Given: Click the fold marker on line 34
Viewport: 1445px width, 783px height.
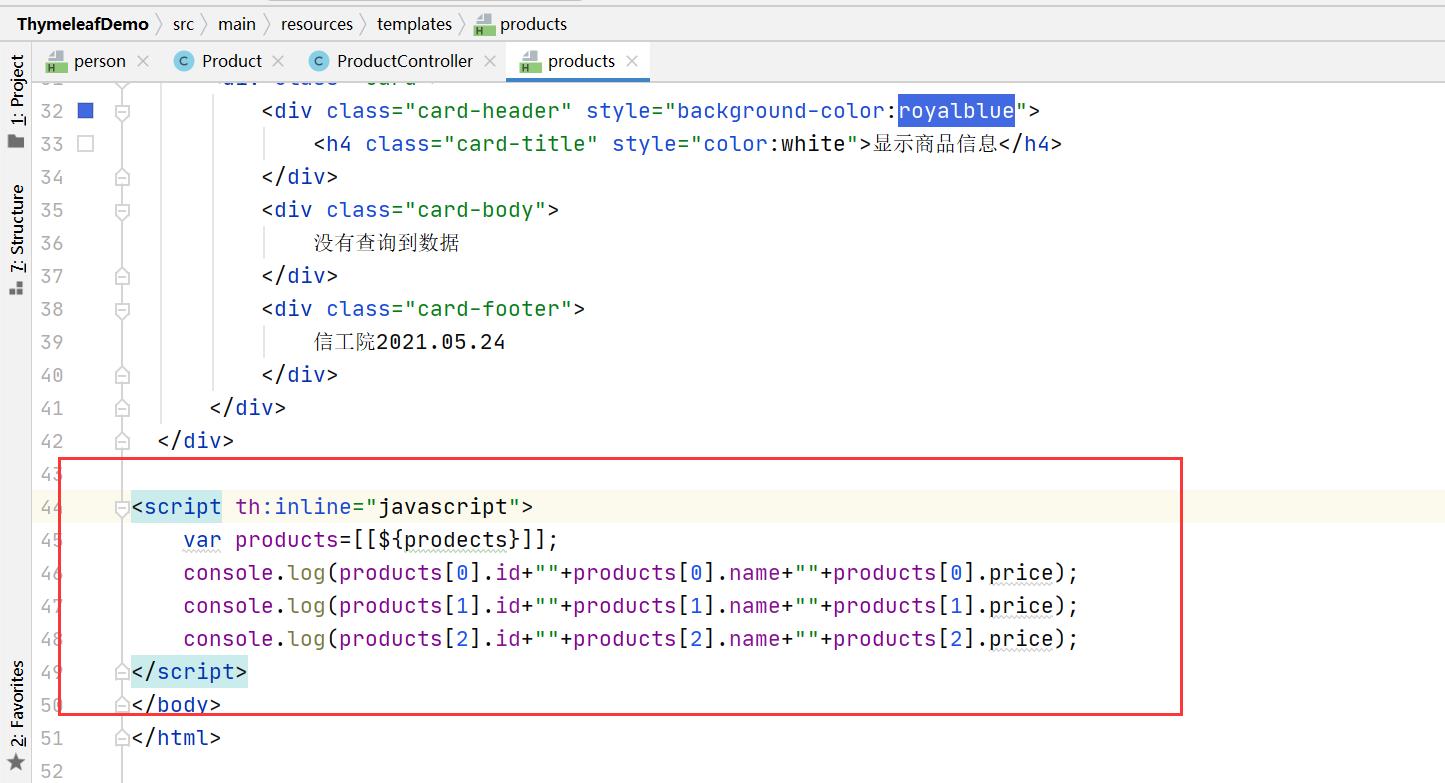Looking at the screenshot, I should coord(122,178).
